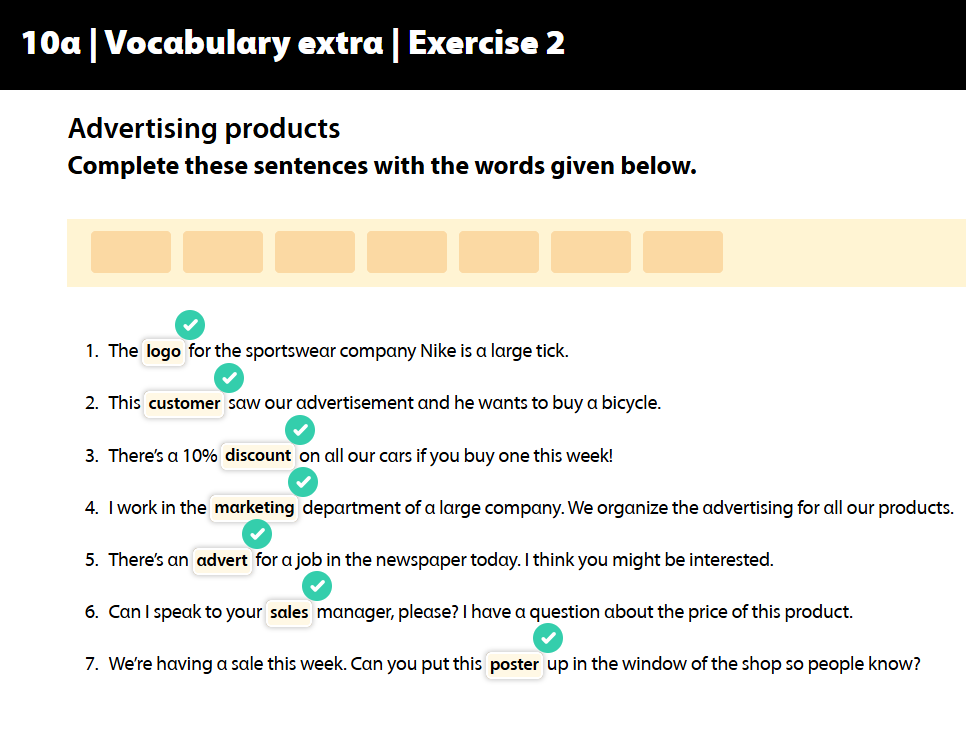
Task: Click the green checkmark above the advert answer
Action: pyautogui.click(x=257, y=534)
